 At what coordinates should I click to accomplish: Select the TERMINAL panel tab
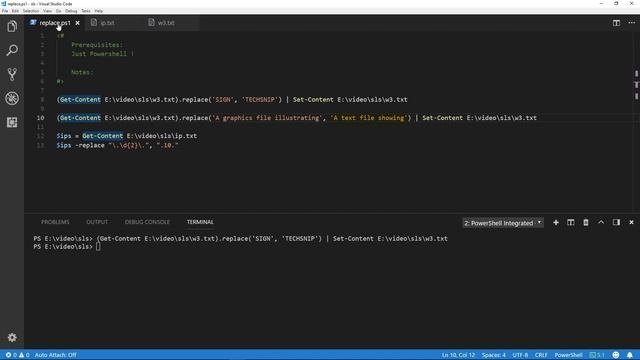point(200,222)
